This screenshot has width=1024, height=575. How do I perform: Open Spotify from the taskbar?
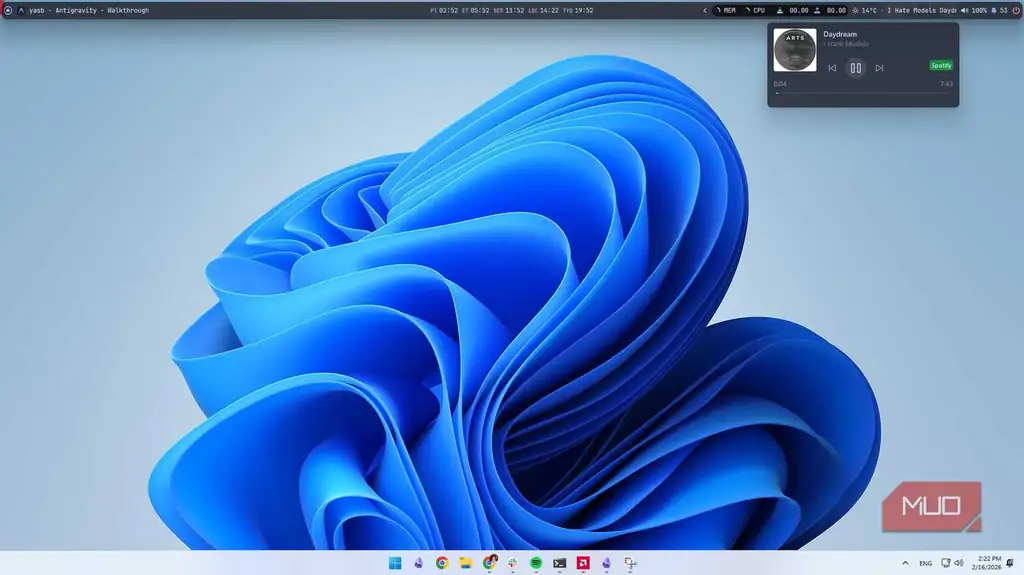[x=536, y=563]
